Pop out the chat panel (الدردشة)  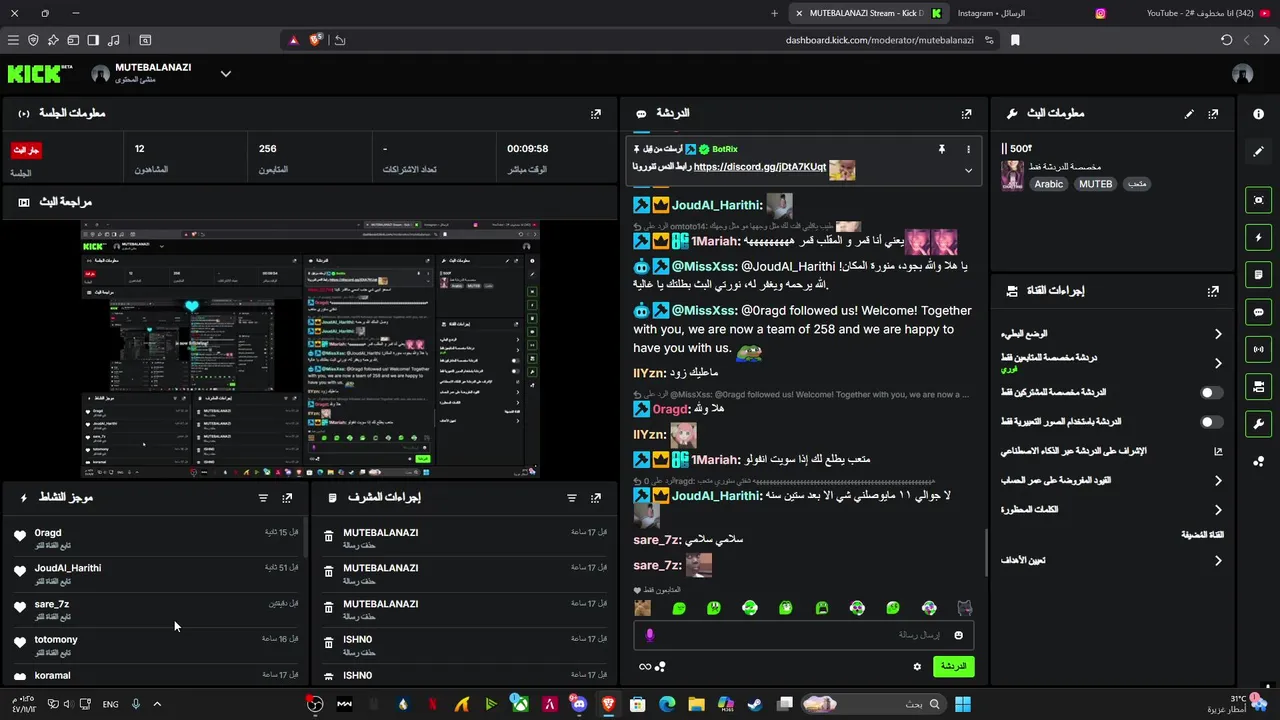pyautogui.click(x=966, y=114)
